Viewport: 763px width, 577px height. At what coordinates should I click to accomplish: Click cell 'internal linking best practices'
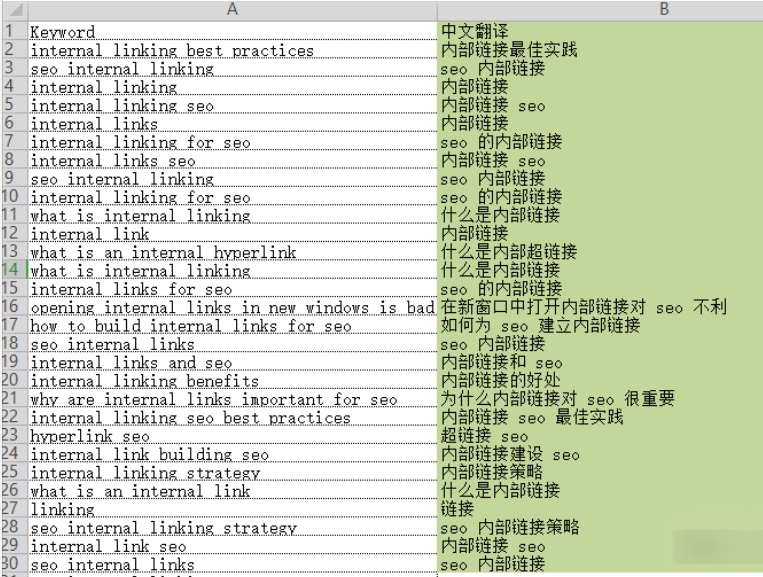pos(232,49)
